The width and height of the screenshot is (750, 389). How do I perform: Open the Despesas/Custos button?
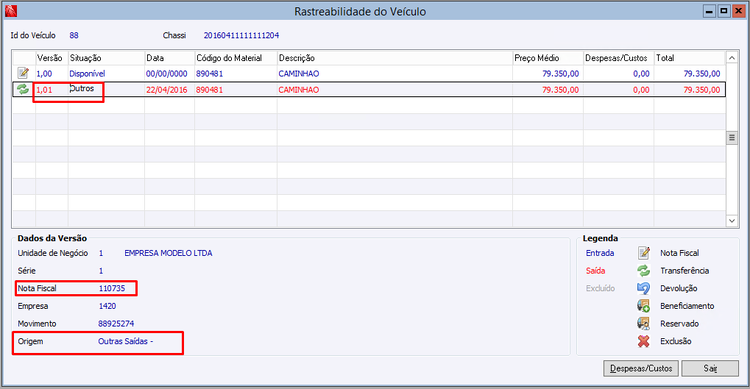tap(641, 368)
